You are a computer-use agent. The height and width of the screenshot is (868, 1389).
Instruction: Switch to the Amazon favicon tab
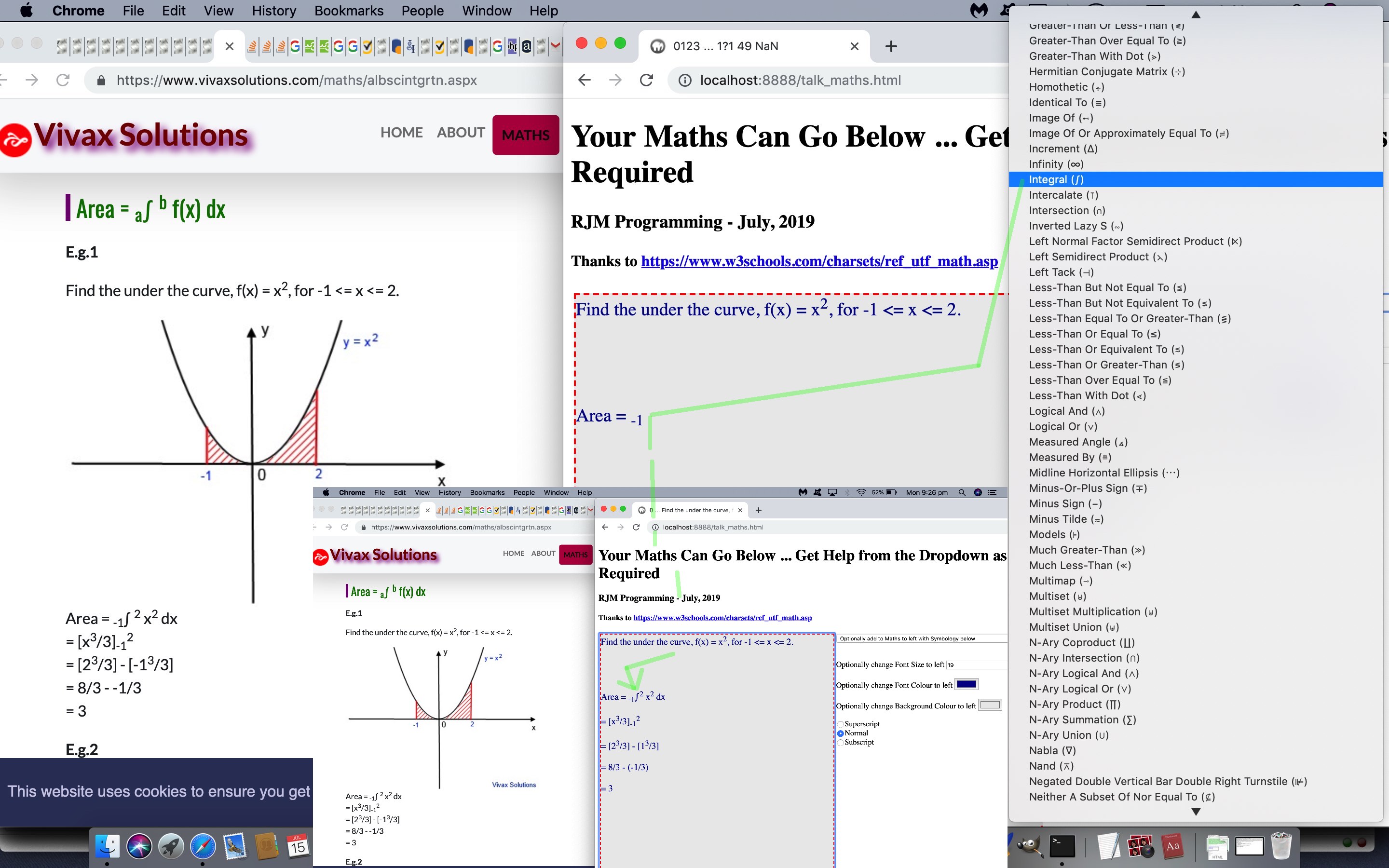click(x=526, y=46)
